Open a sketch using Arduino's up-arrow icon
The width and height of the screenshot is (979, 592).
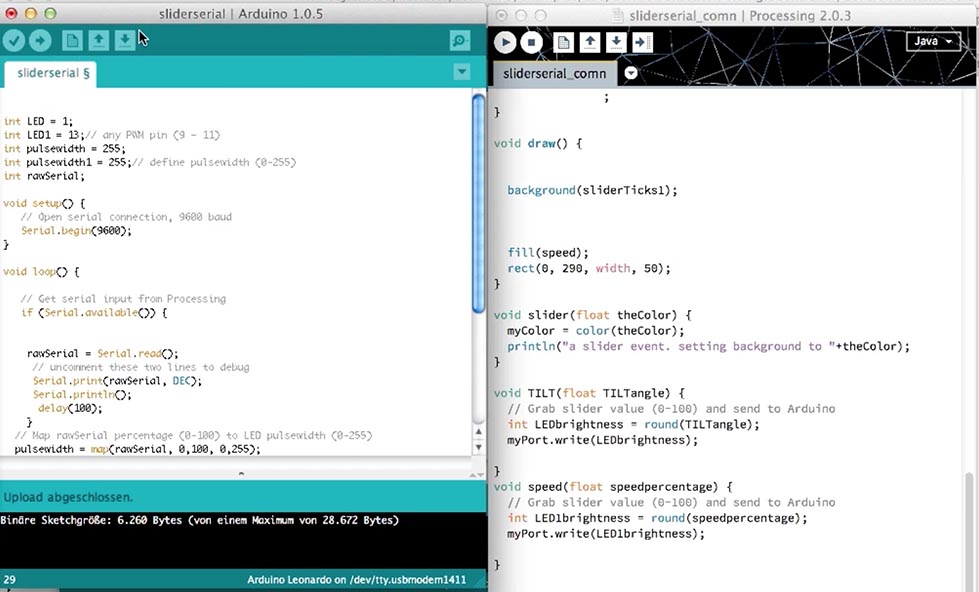pyautogui.click(x=99, y=41)
